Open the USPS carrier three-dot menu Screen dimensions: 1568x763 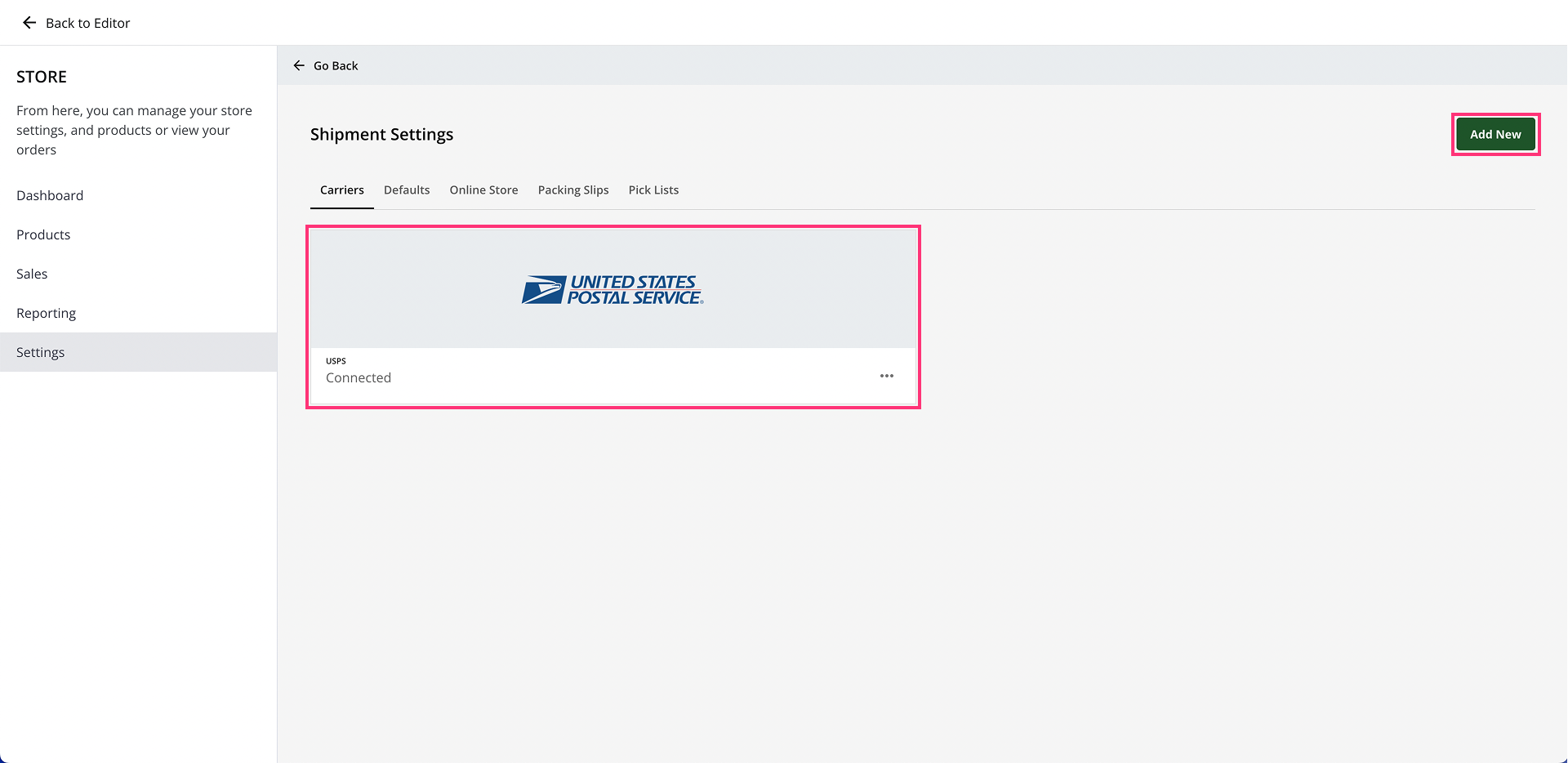(887, 376)
